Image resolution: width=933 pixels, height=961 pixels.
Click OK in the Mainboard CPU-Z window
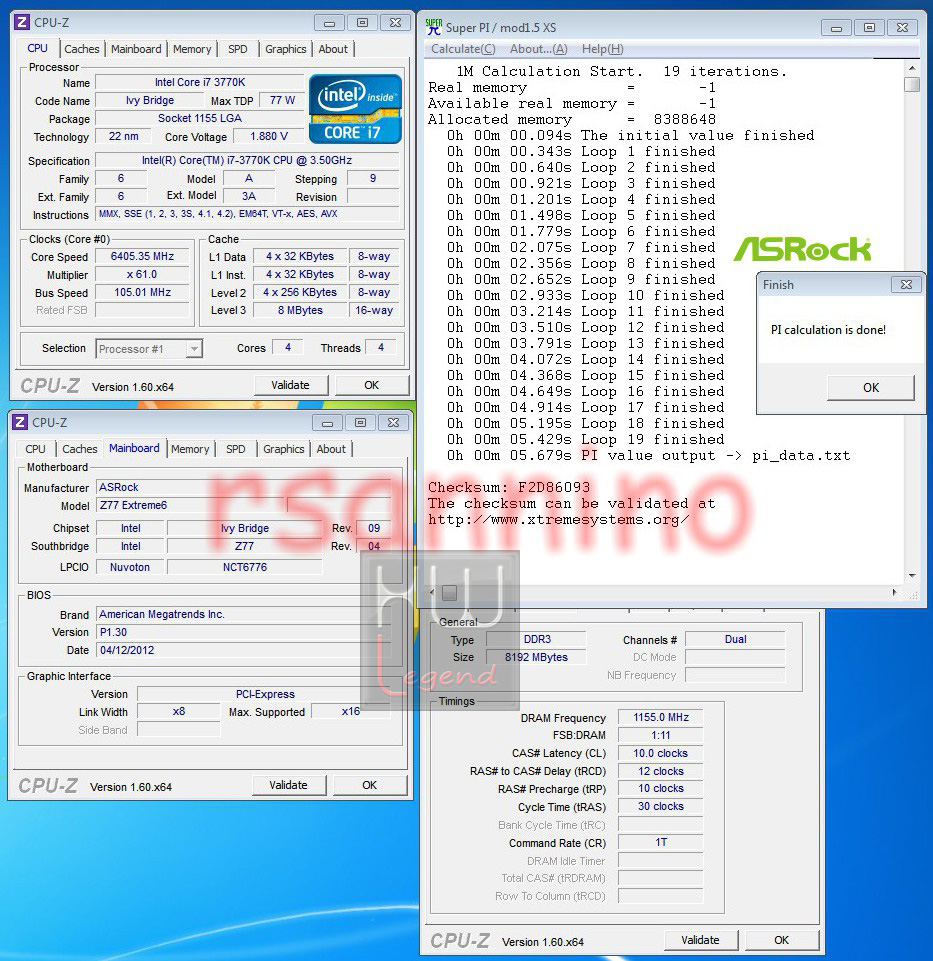point(370,785)
